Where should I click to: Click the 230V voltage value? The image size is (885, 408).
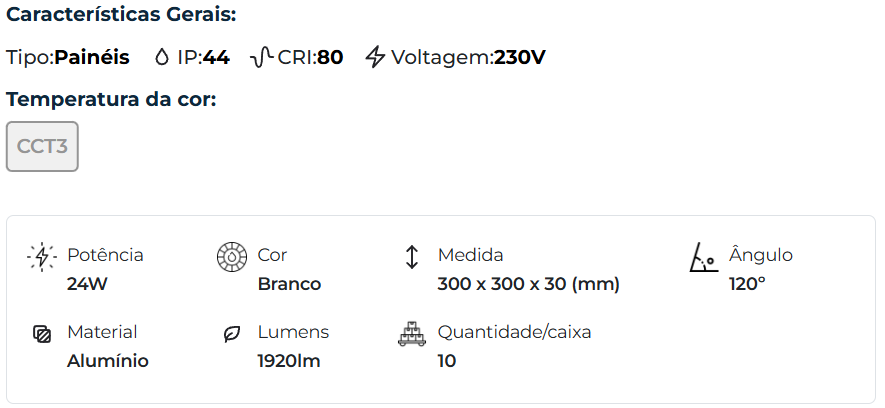coord(520,57)
